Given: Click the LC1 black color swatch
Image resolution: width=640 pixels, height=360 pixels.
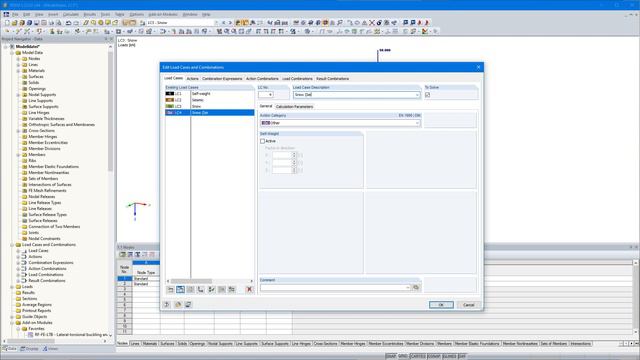Looking at the screenshot, I should (x=170, y=93).
